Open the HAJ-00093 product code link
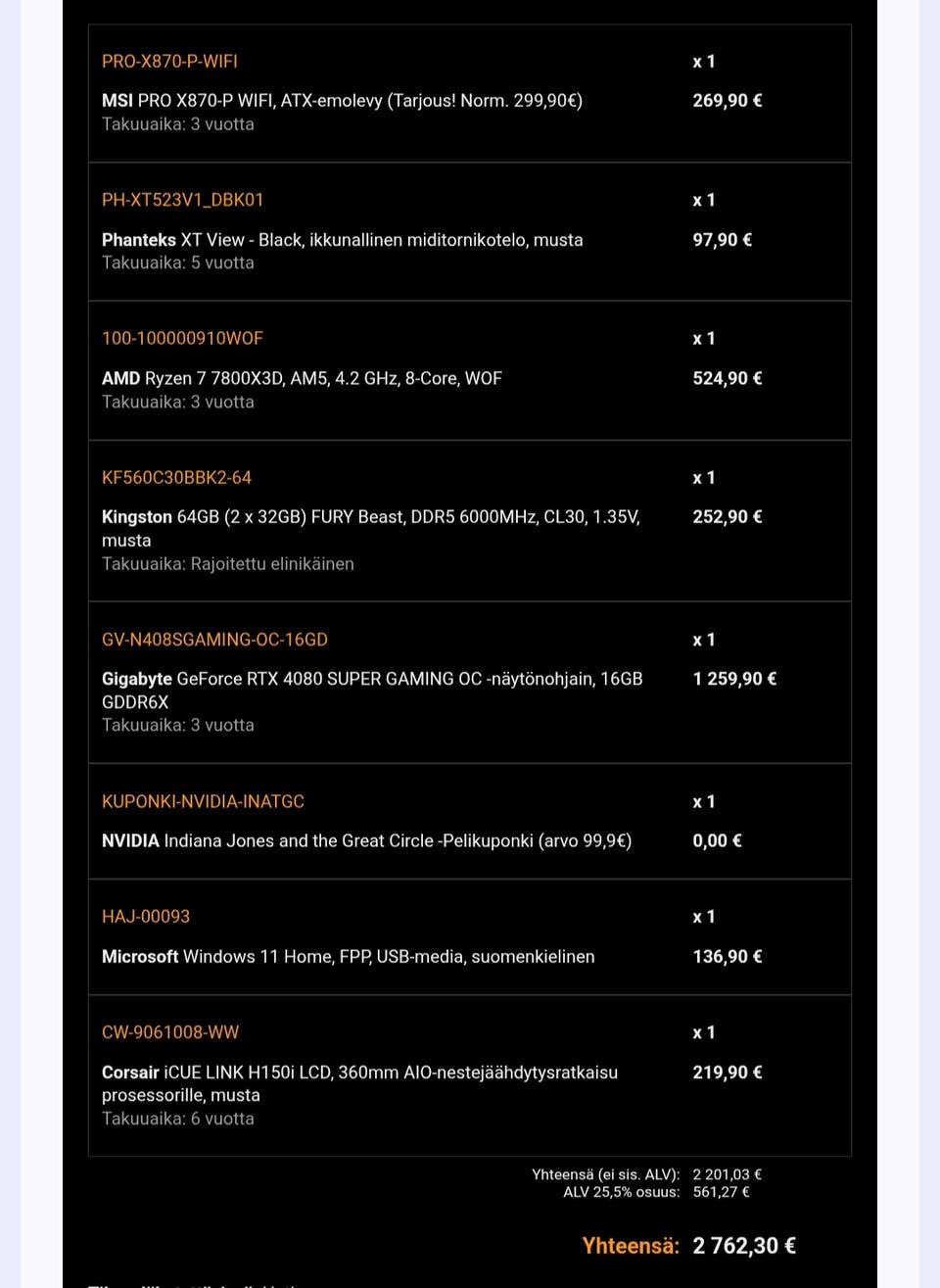940x1288 pixels. click(x=146, y=917)
